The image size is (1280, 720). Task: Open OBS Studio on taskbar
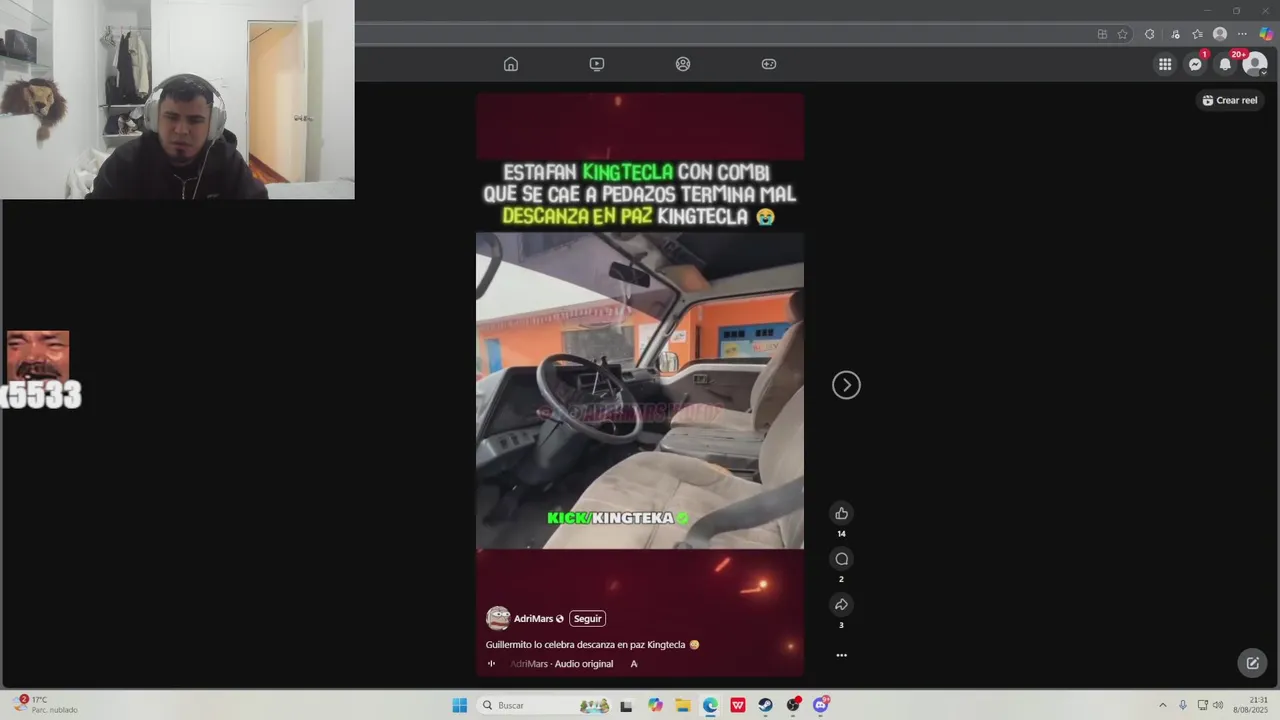coord(794,705)
